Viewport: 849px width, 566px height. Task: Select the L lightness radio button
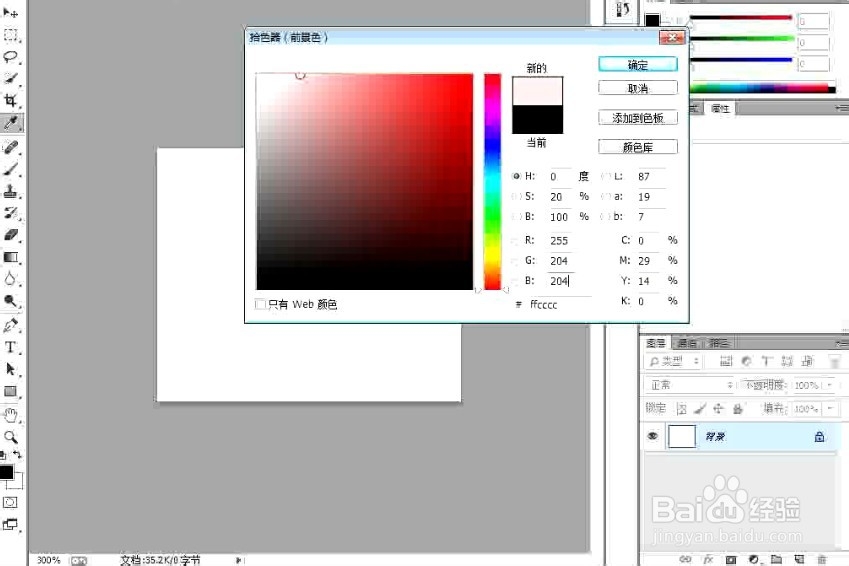(x=606, y=176)
